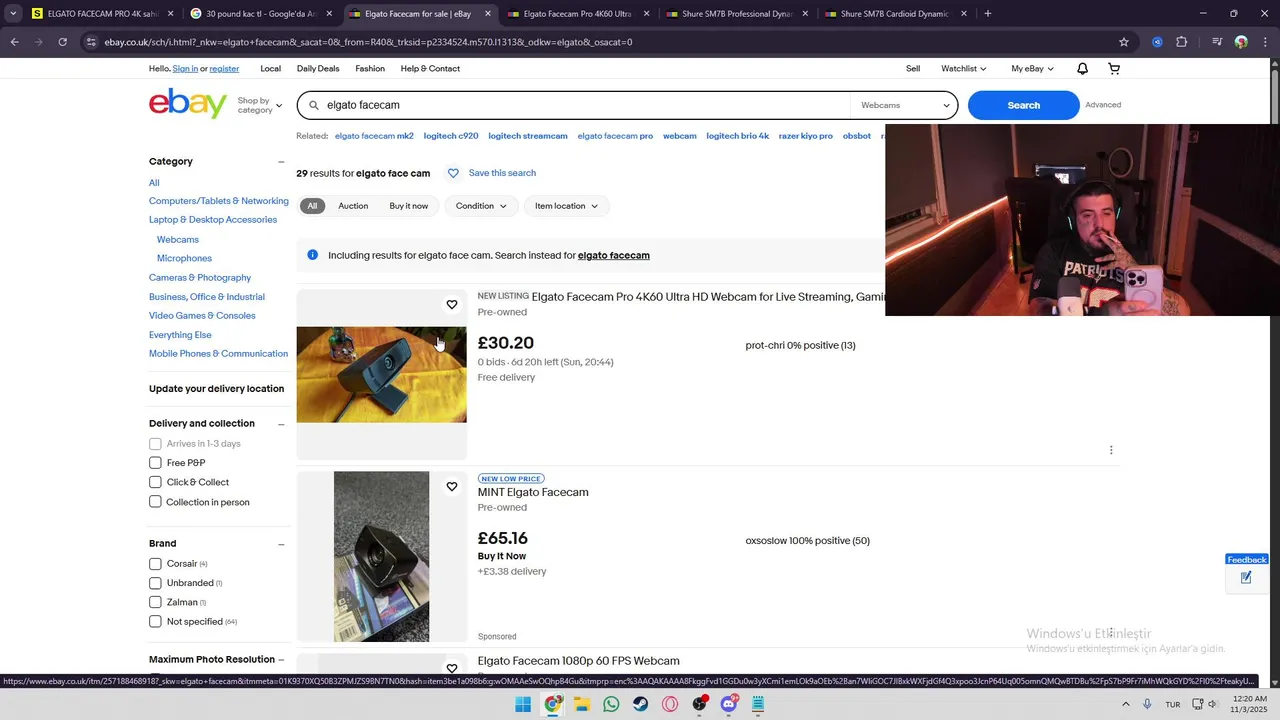
Task: Select the Buy it now filter tab
Action: pyautogui.click(x=409, y=206)
